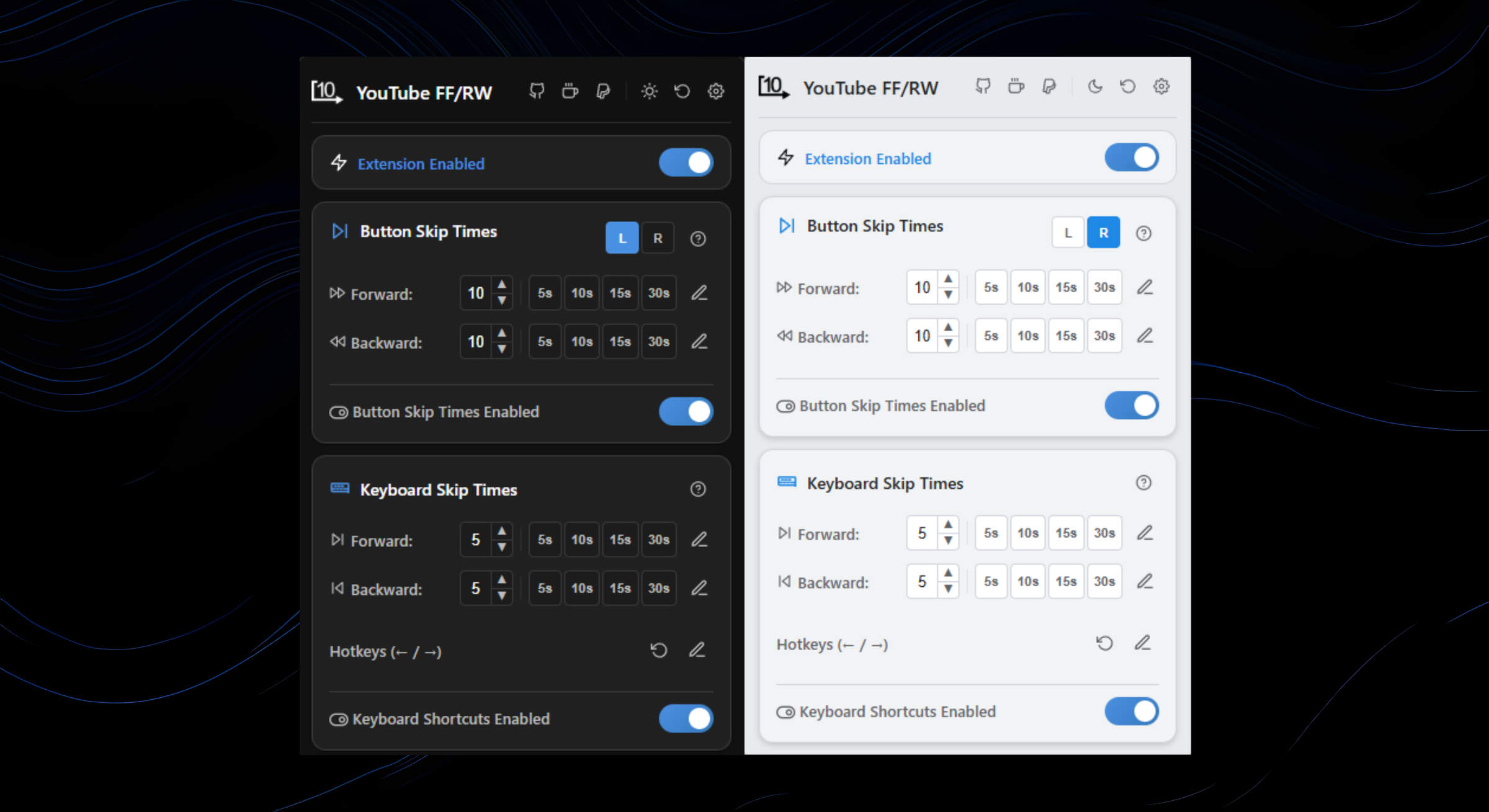
Task: Click YouTube FF/RW logo in light panel
Action: tap(774, 87)
